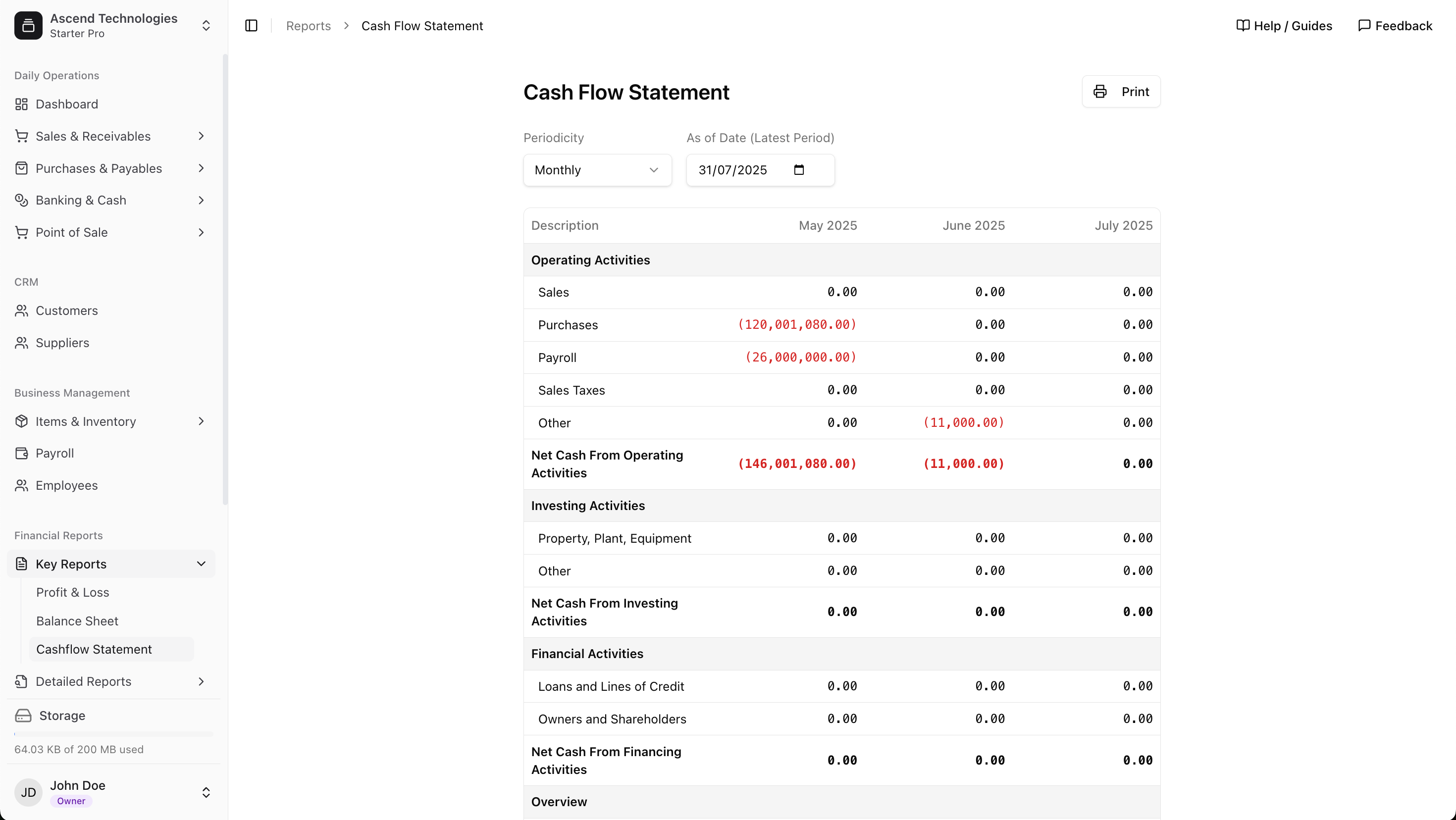Click the July 2025 column header
The width and height of the screenshot is (1456, 820).
pyautogui.click(x=1123, y=225)
